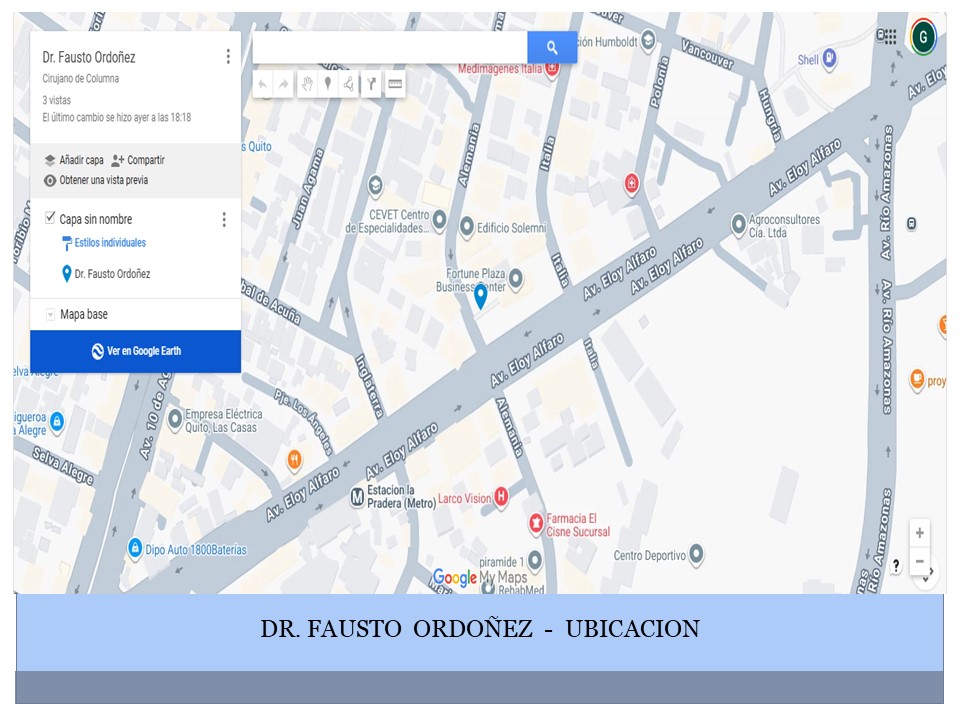Select the add marker tool
Image resolution: width=960 pixels, height=720 pixels.
[328, 84]
